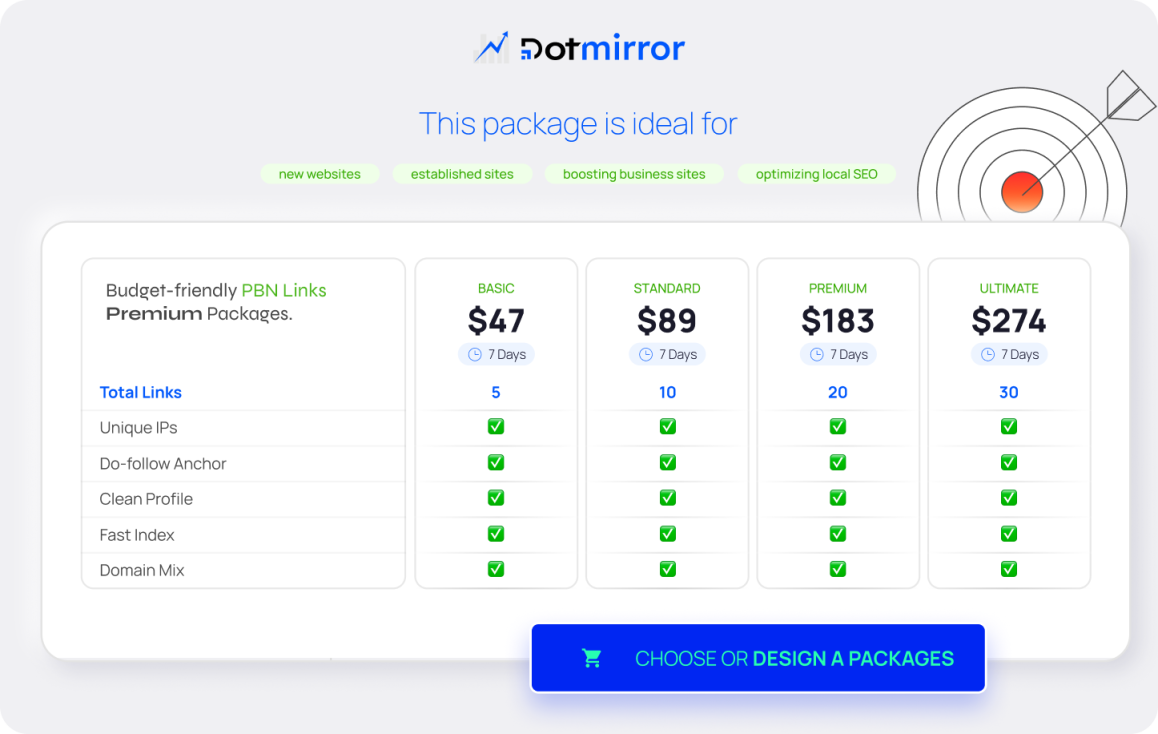Click the clock icon under $89
The width and height of the screenshot is (1158, 734).
pyautogui.click(x=645, y=354)
